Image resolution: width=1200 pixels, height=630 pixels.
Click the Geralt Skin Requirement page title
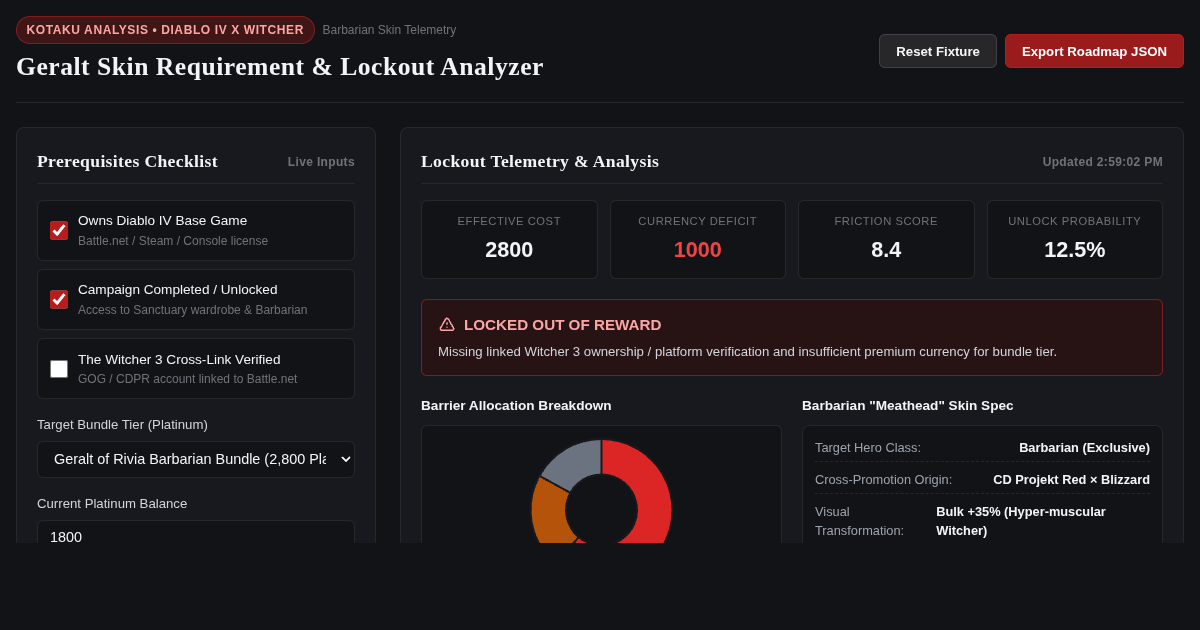280,67
